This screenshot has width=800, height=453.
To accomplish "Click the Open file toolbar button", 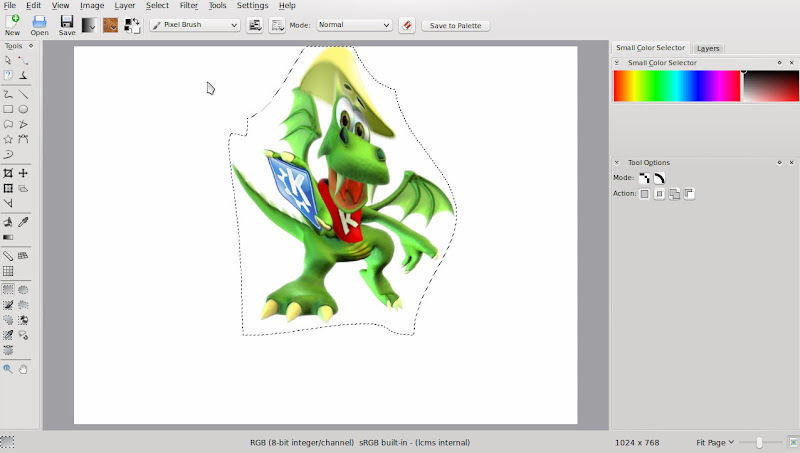I will click(39, 25).
